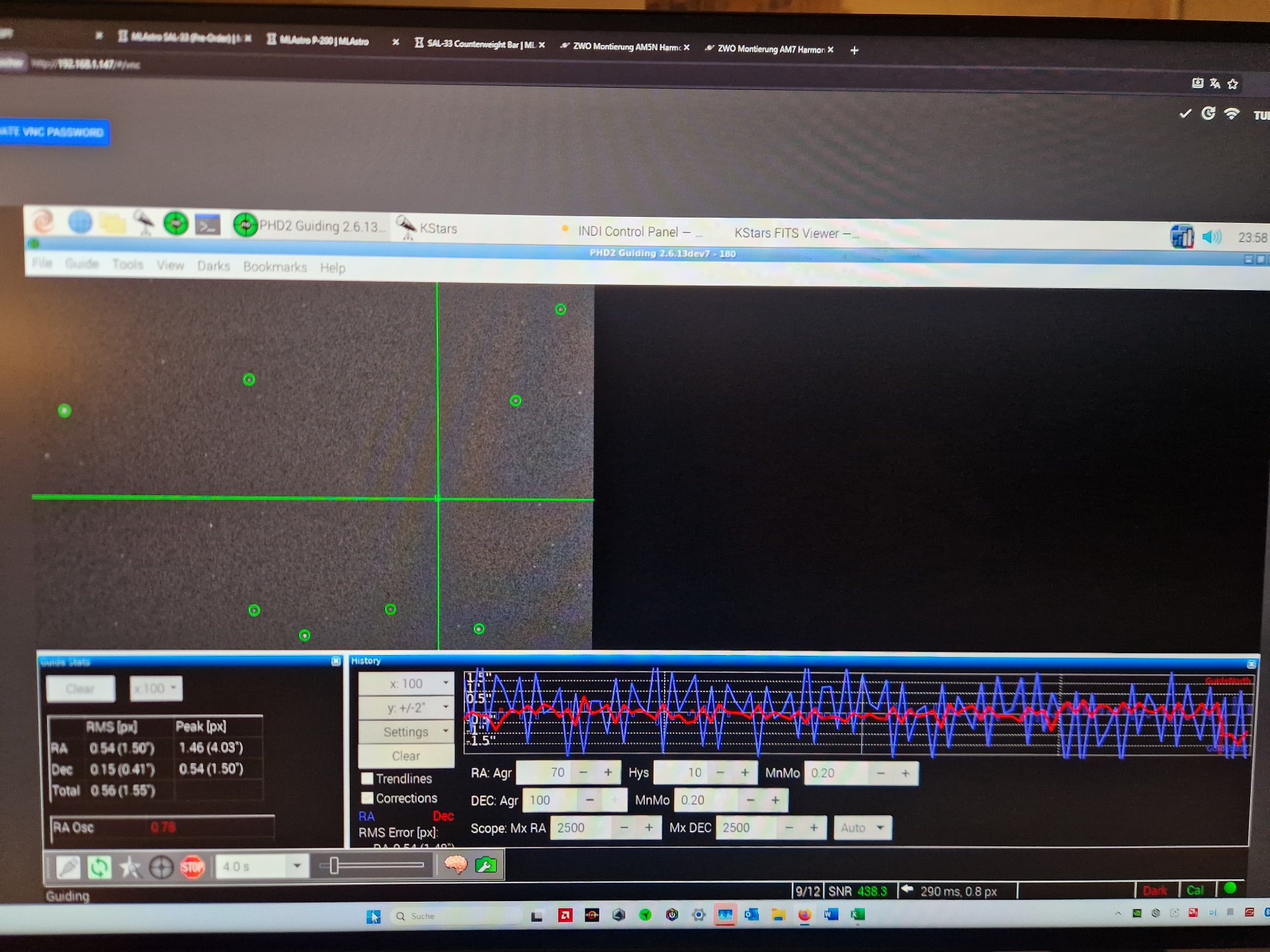
Task: Open the Help menu
Action: click(x=333, y=268)
